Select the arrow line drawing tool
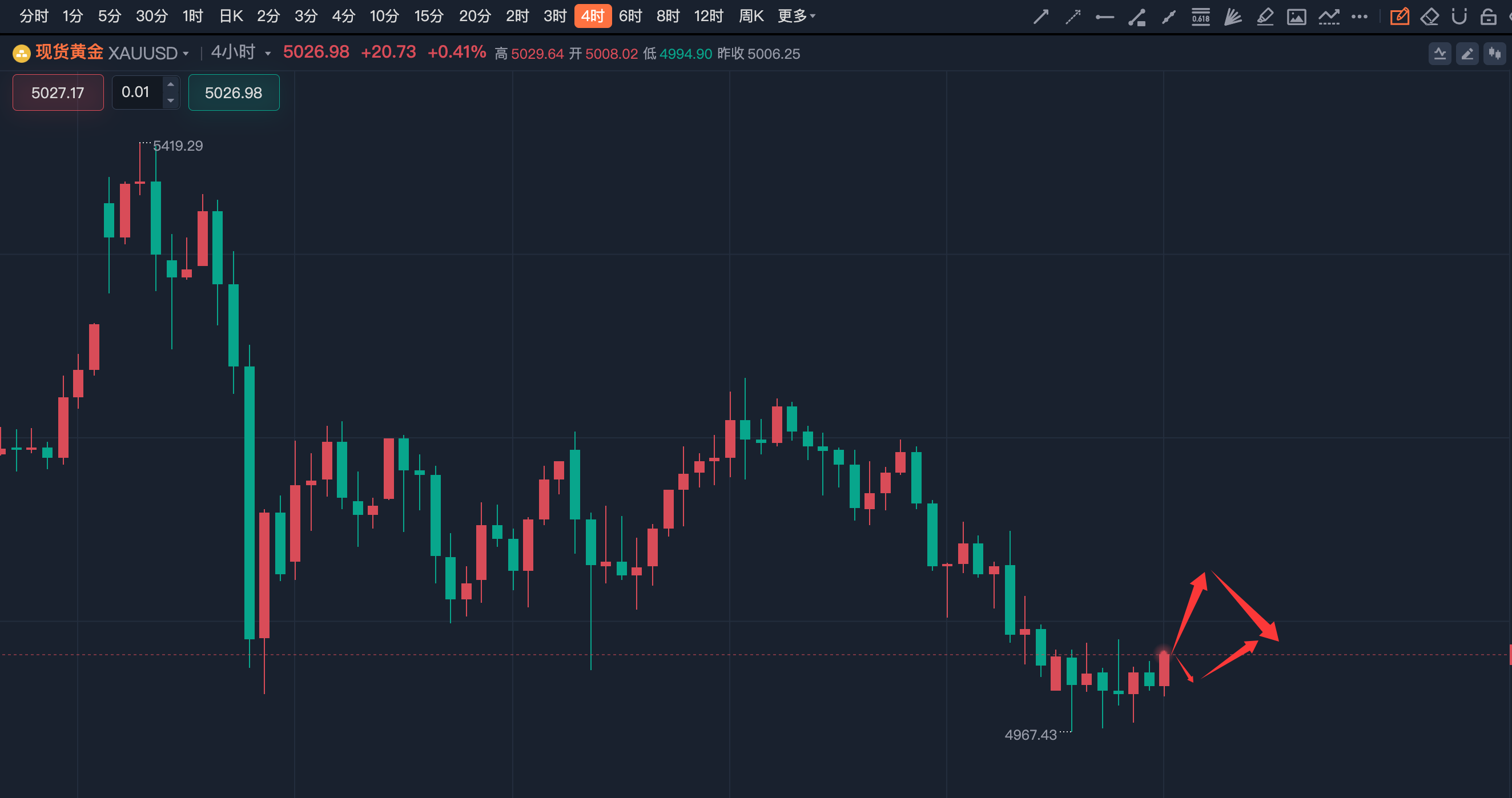The width and height of the screenshot is (1512, 798). click(x=1041, y=17)
